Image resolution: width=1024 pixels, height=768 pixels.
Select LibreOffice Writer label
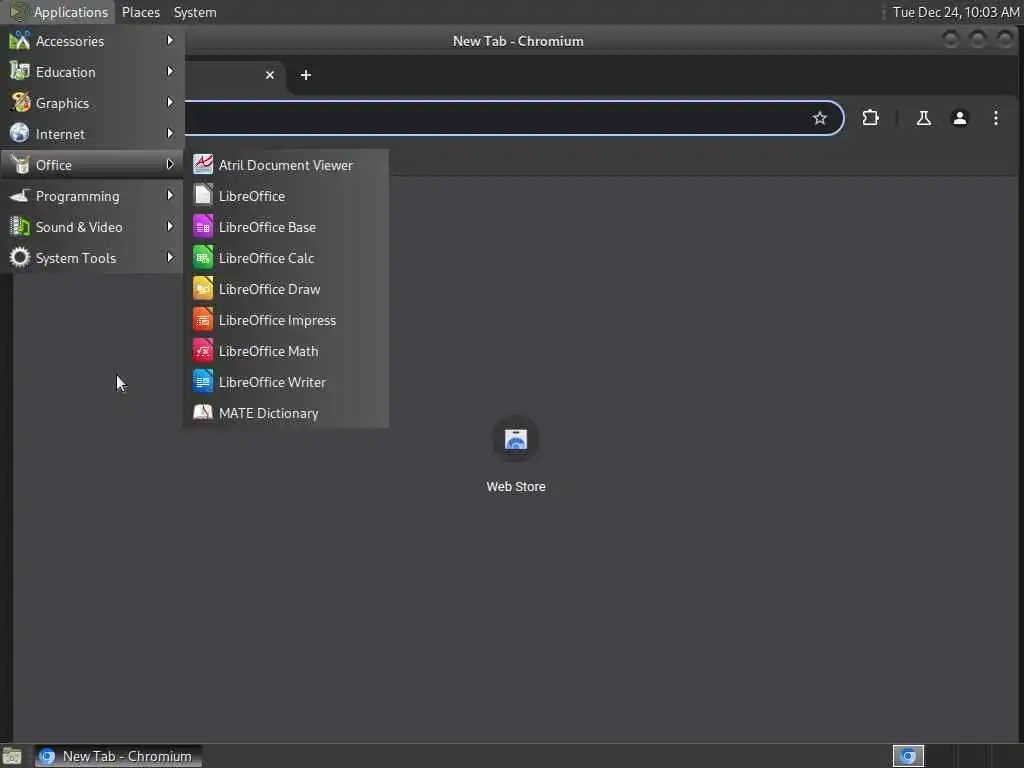[x=272, y=382]
